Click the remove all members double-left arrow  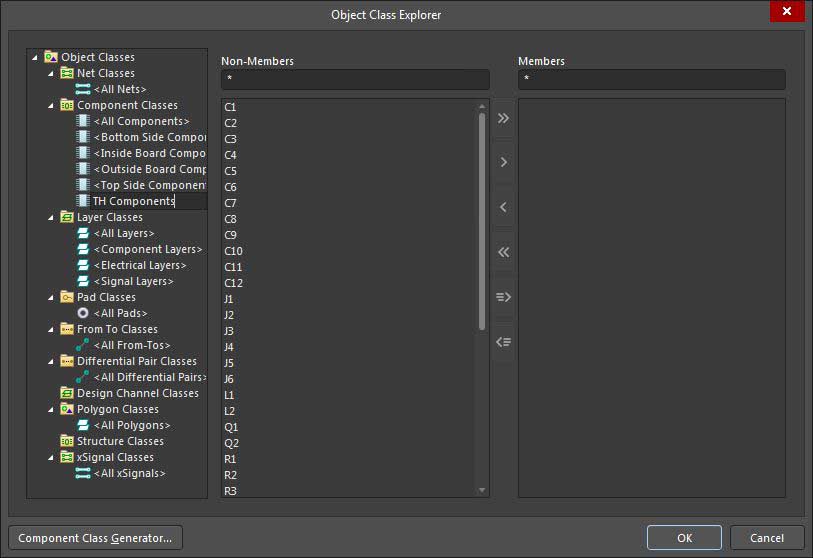click(503, 252)
